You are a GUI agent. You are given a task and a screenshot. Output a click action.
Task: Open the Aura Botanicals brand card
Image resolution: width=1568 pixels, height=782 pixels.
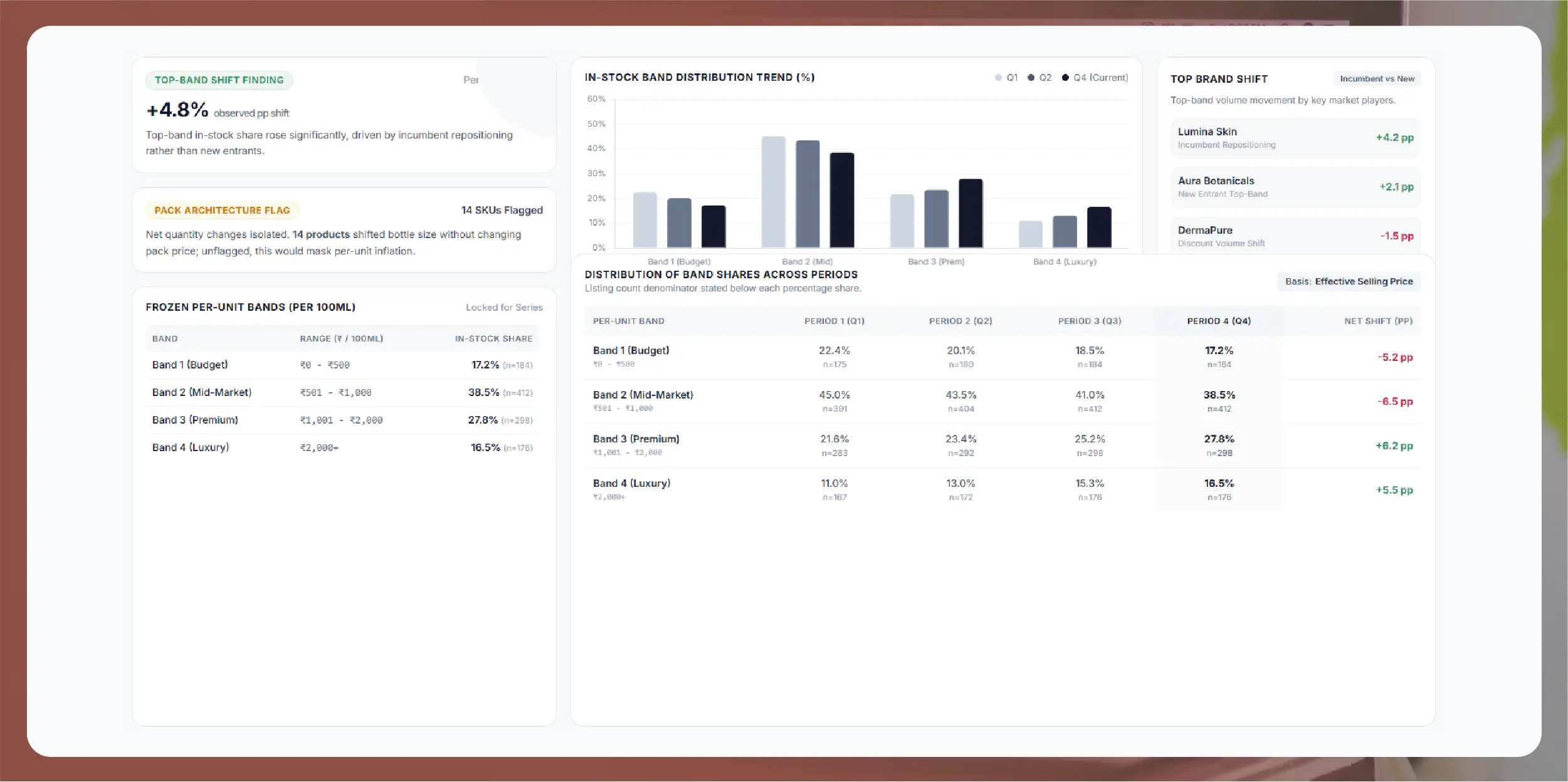tap(1295, 187)
